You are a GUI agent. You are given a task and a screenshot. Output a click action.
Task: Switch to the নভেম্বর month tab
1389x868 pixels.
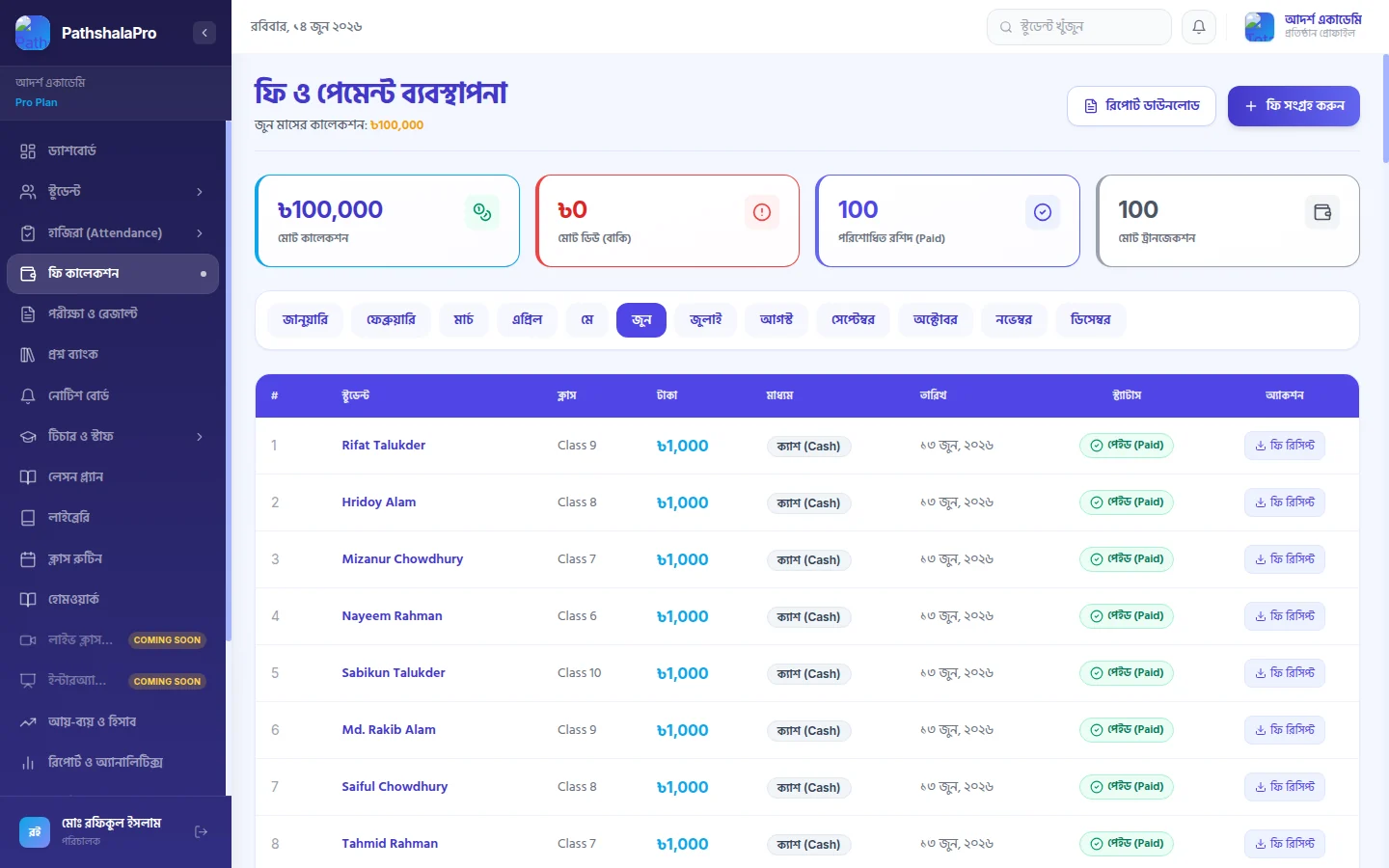click(1014, 320)
